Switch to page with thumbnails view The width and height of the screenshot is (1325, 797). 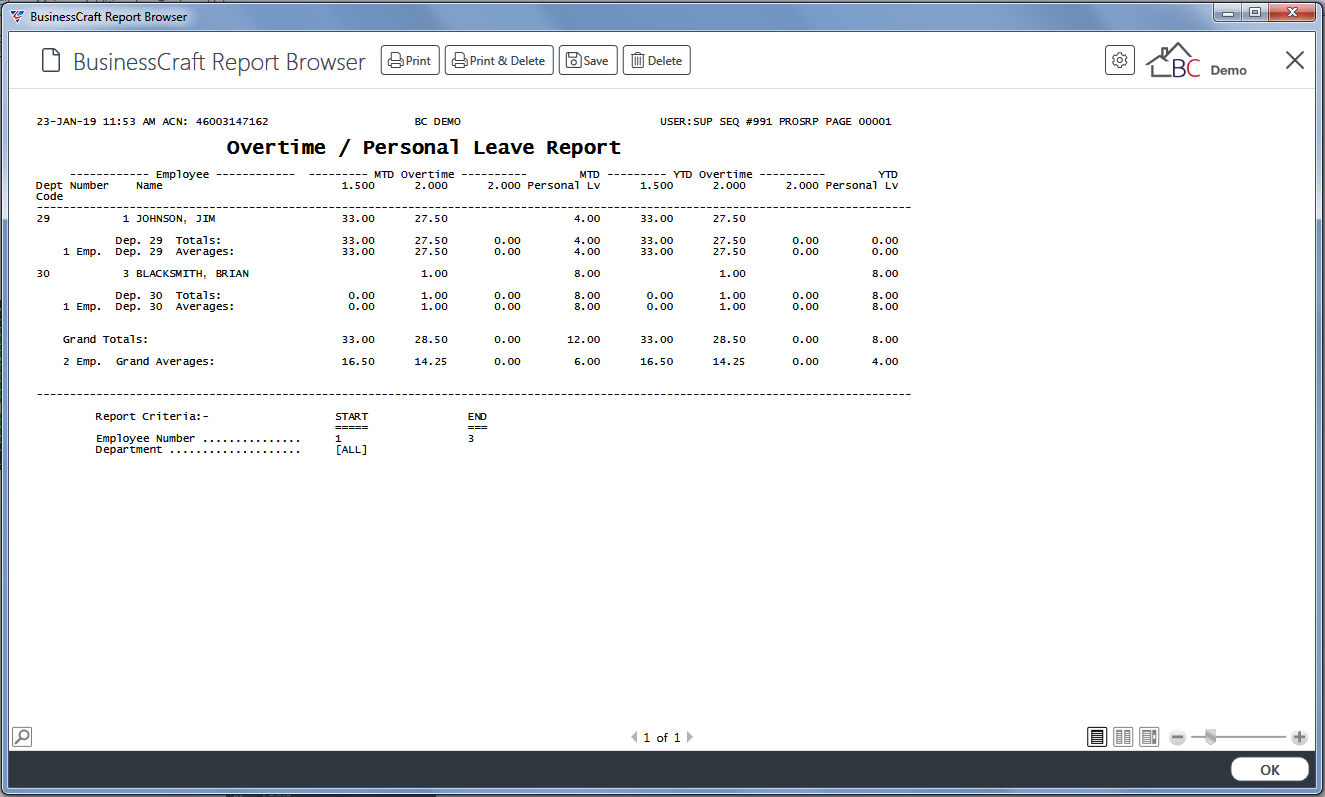pyautogui.click(x=1149, y=737)
